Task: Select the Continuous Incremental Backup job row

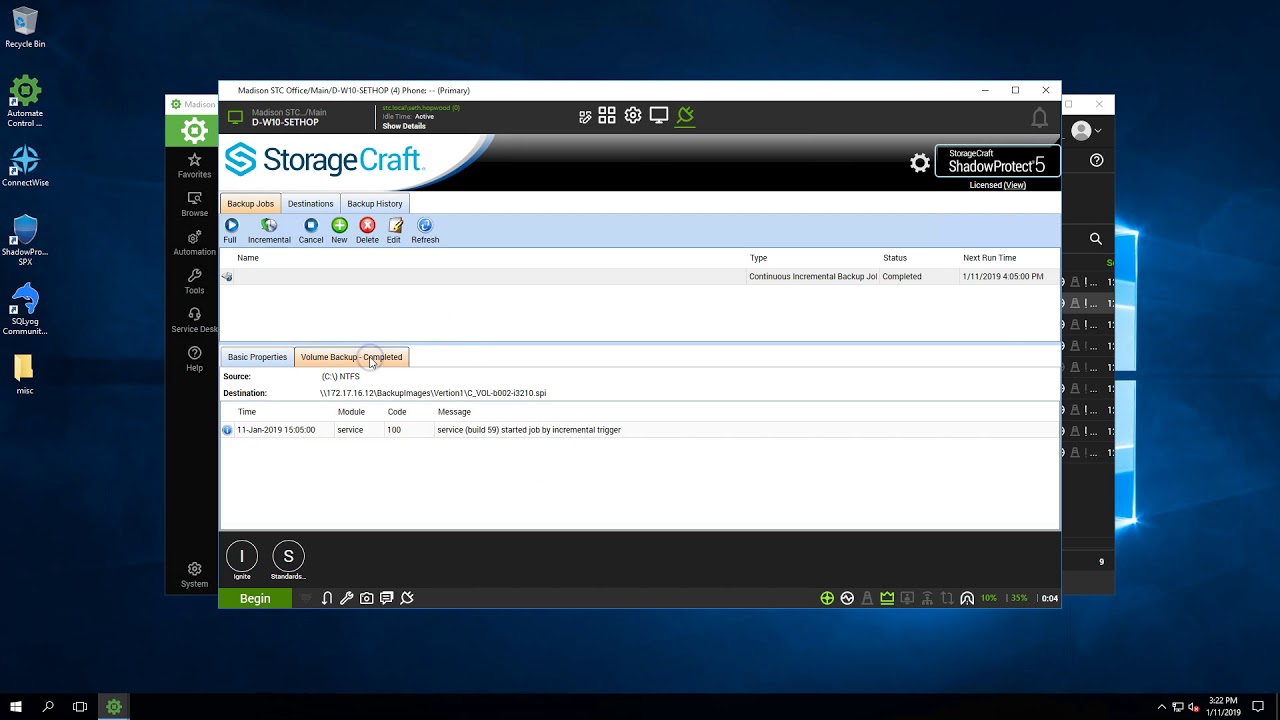Action: coord(640,276)
